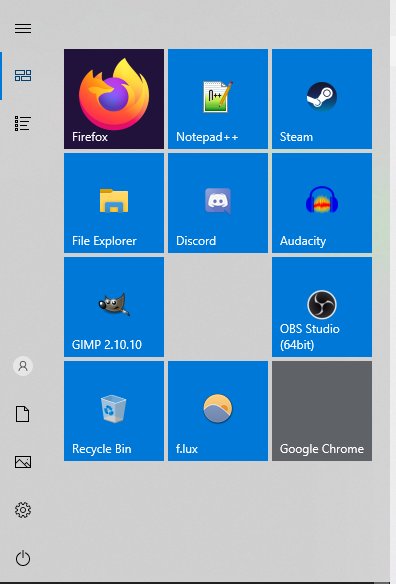This screenshot has height=584, width=396.
Task: Open the Documents folder shortcut
Action: [x=23, y=414]
